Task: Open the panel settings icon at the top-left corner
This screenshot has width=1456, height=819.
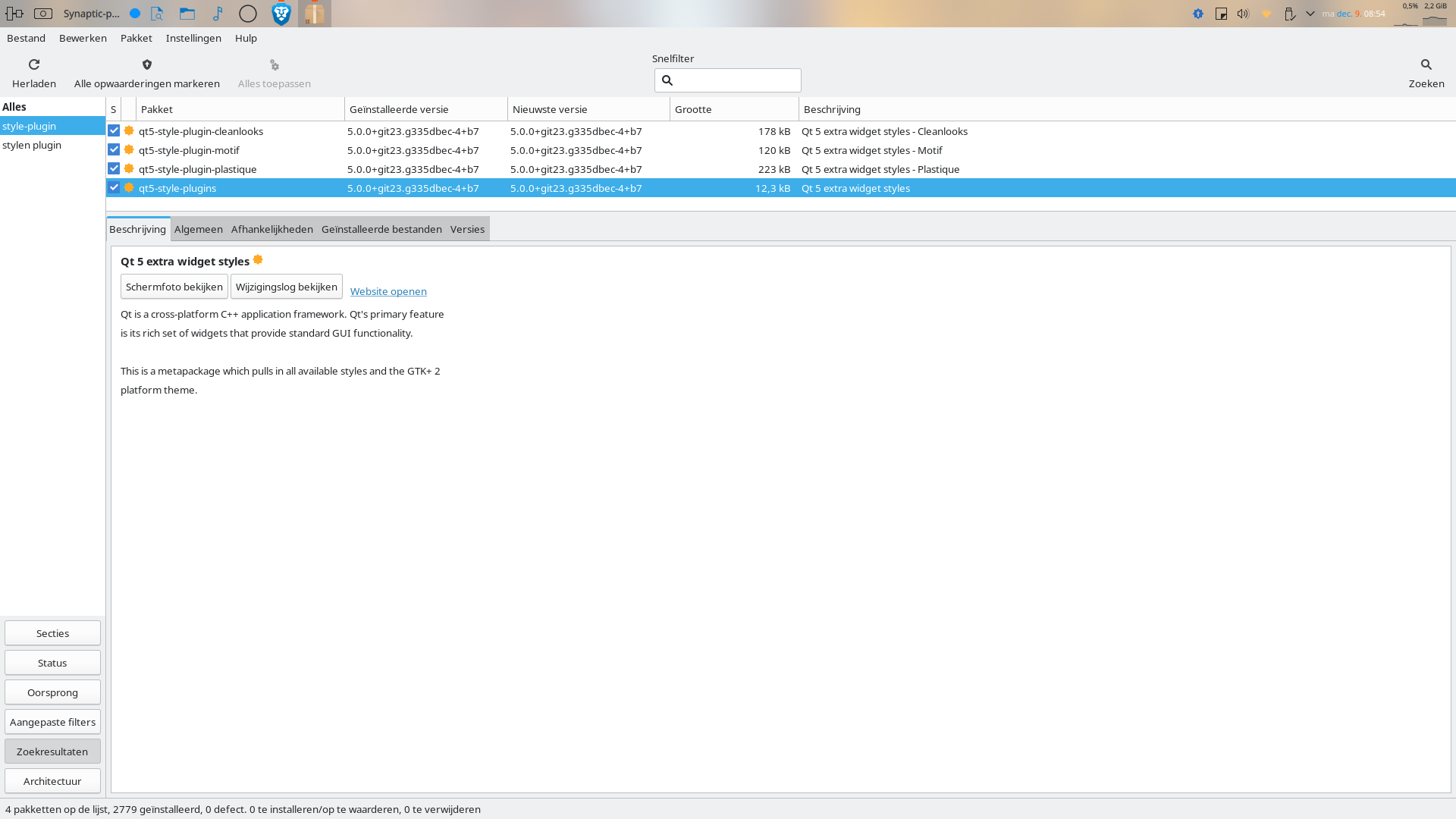Action: click(x=14, y=14)
